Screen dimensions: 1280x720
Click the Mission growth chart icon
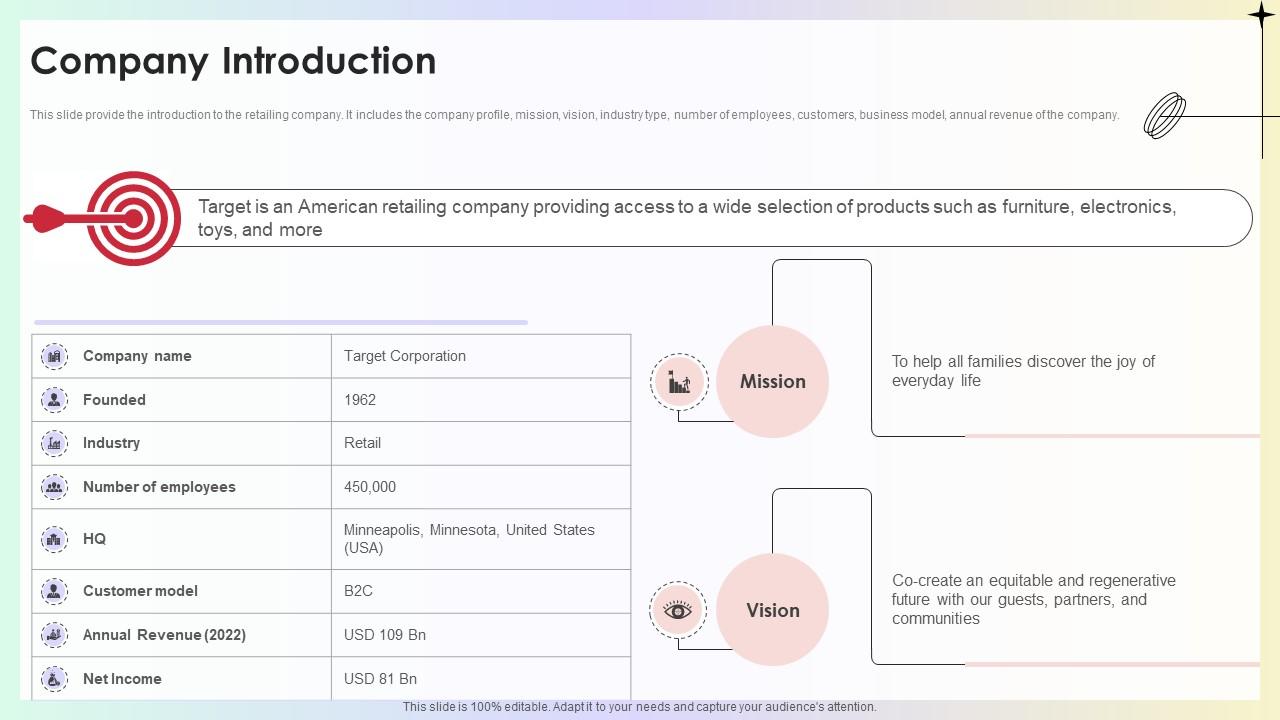point(679,381)
